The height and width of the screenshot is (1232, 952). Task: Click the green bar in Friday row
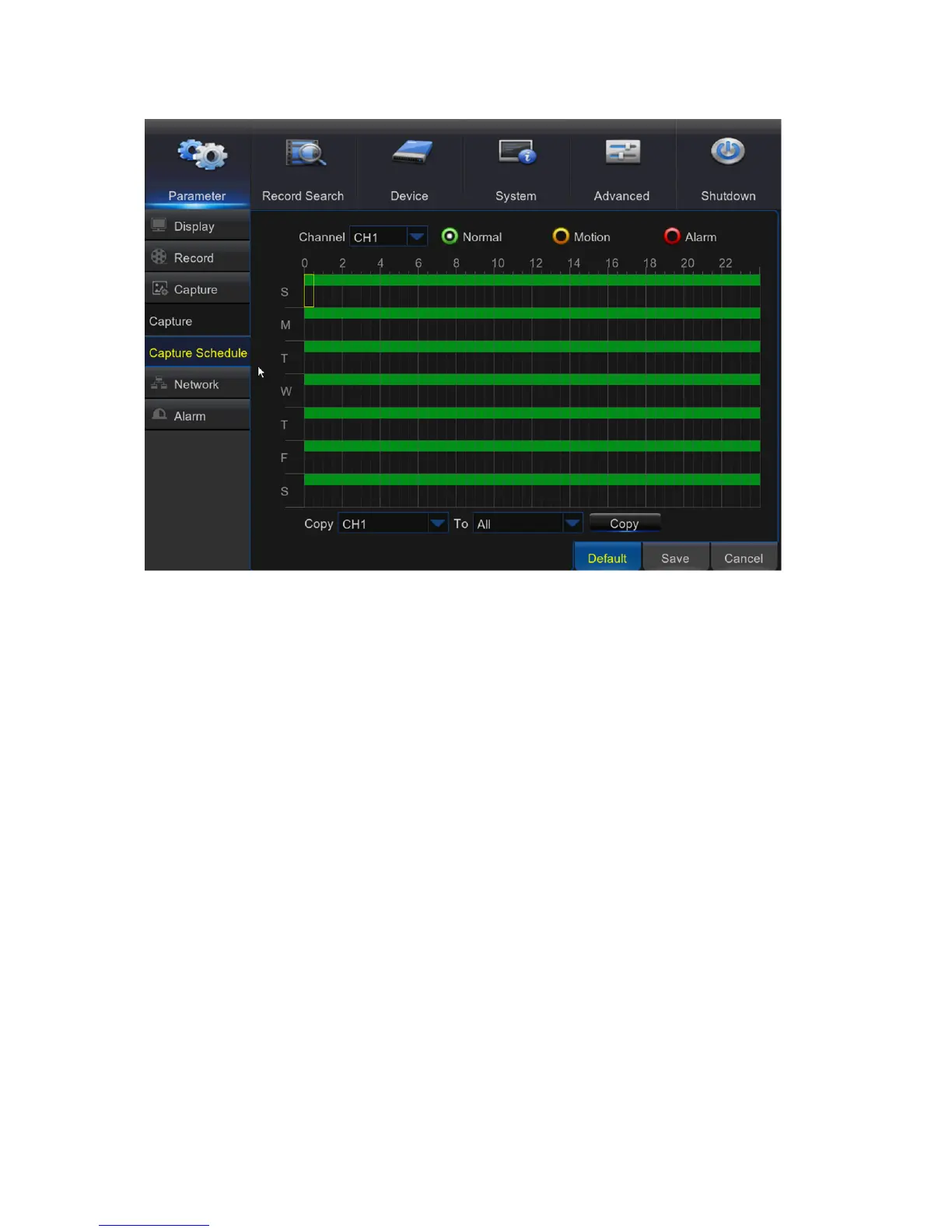coord(532,446)
